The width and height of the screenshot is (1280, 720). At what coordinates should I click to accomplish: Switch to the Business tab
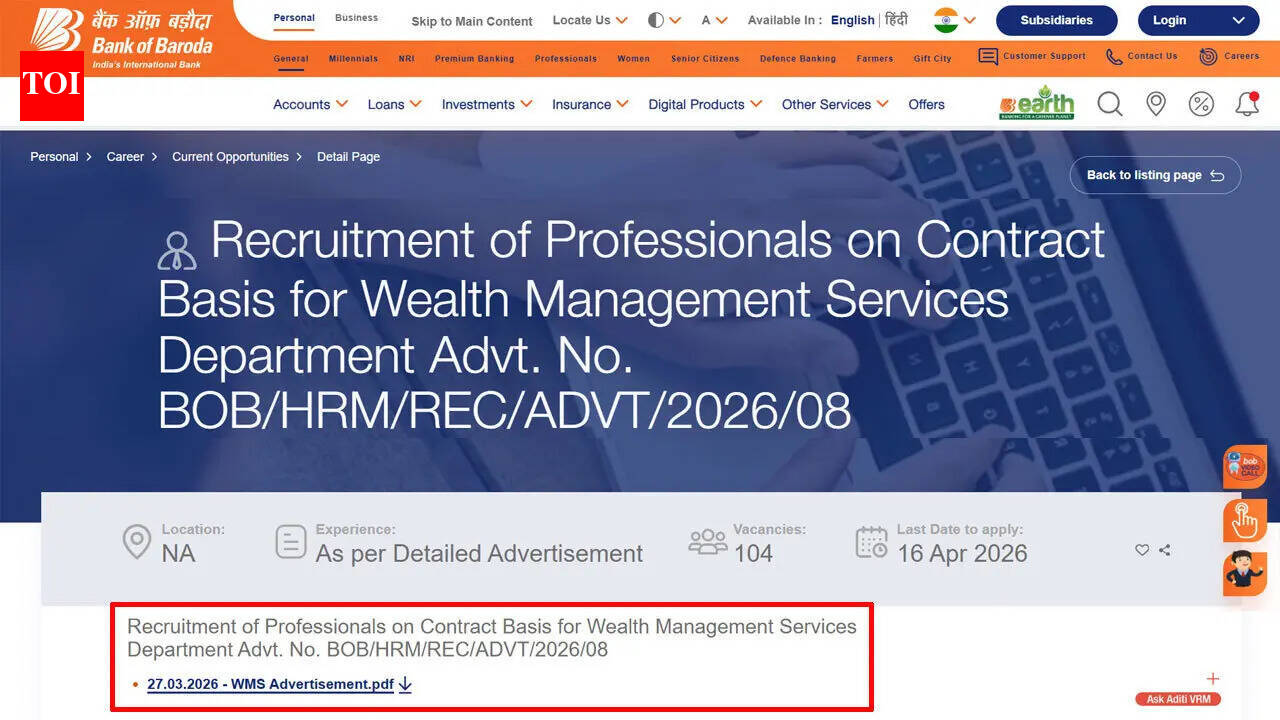click(356, 17)
